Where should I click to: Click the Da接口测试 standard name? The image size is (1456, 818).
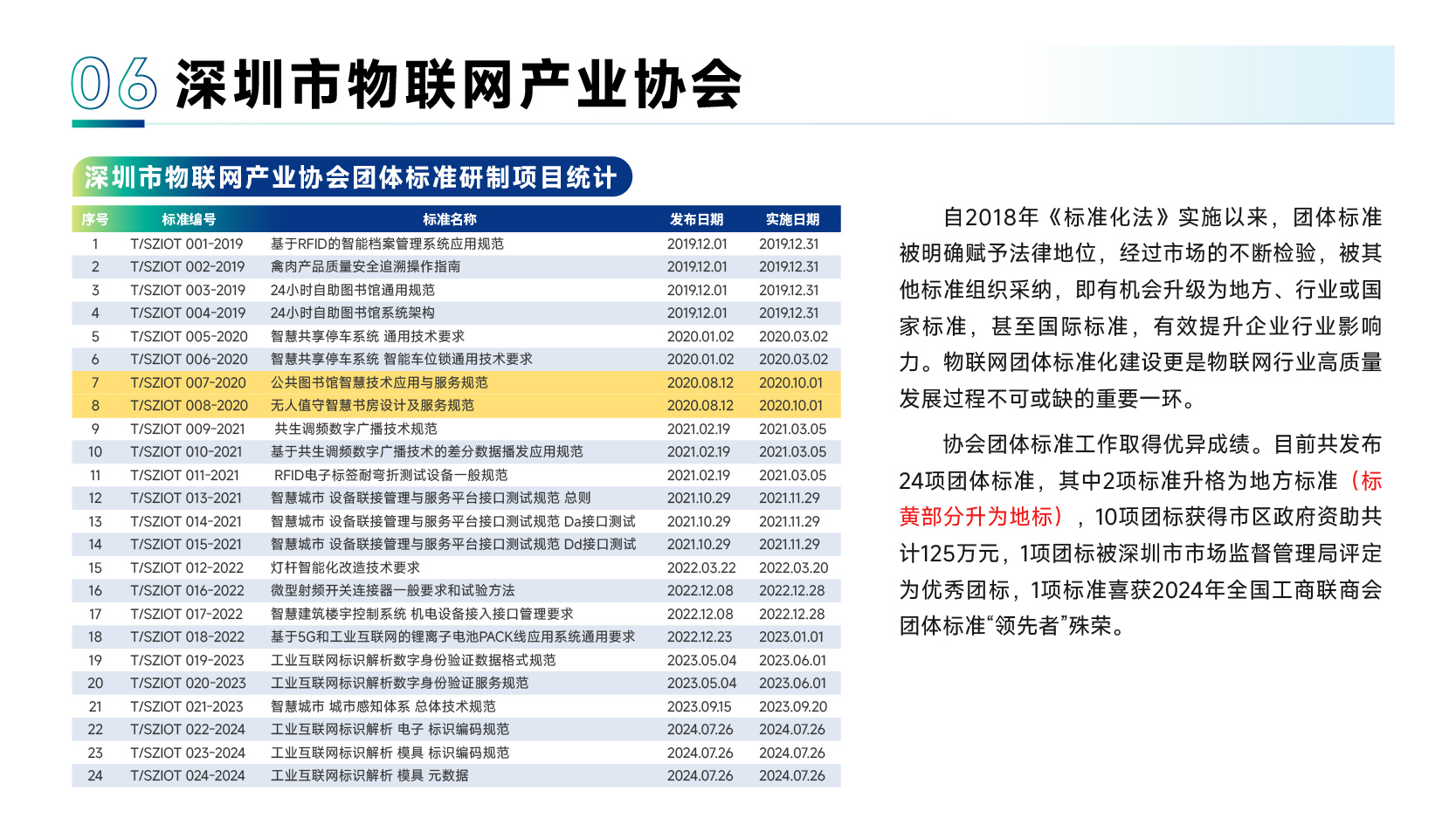click(x=452, y=521)
